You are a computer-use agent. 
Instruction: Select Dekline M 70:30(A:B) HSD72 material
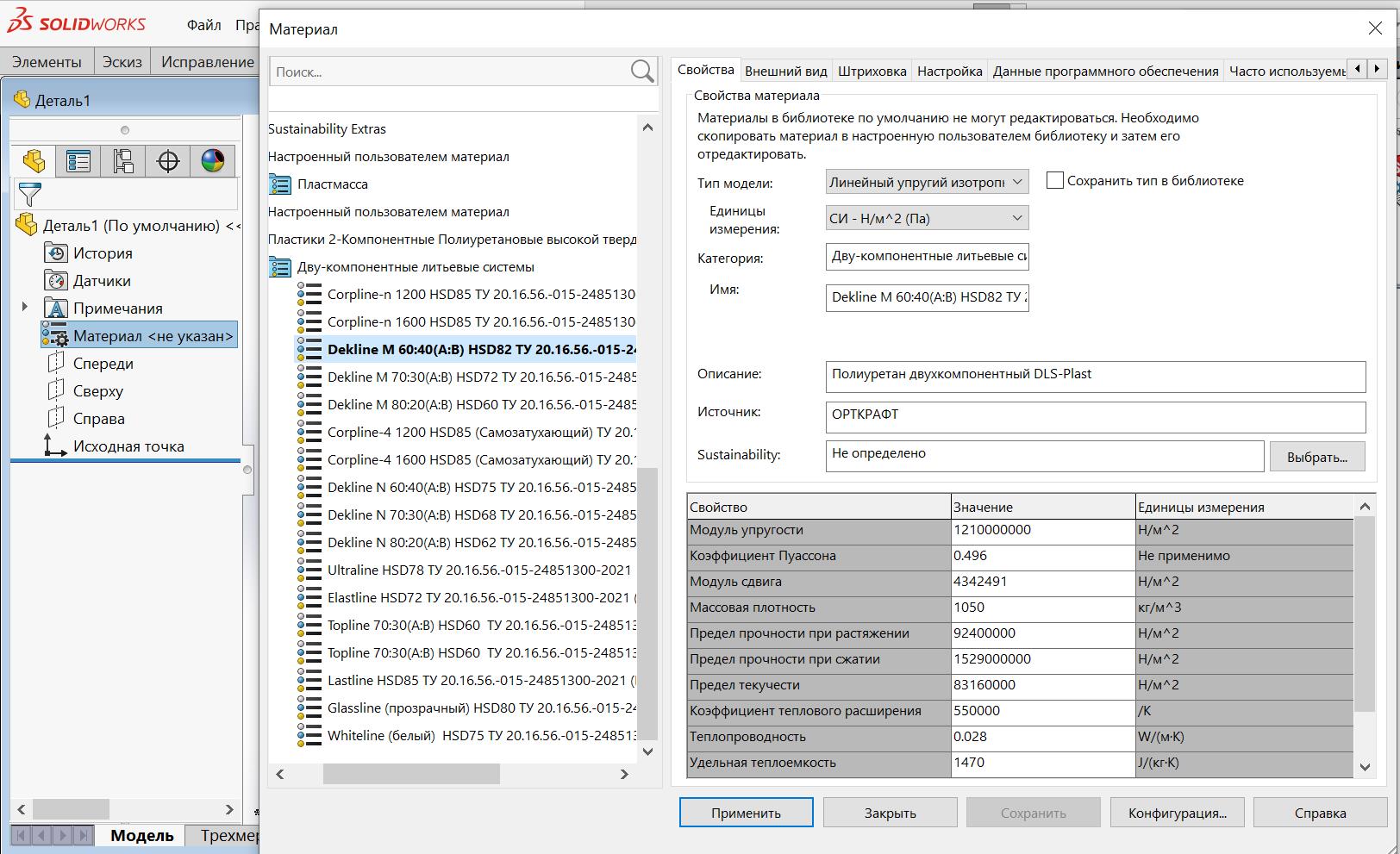pyautogui.click(x=481, y=377)
